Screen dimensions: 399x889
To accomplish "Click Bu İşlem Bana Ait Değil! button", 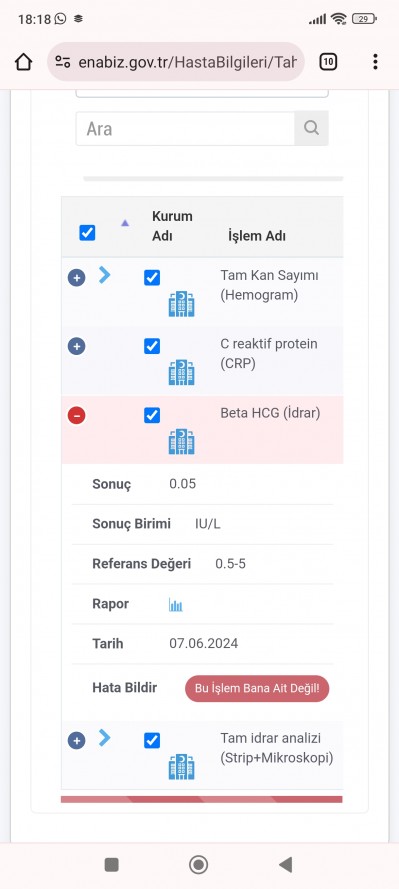I will [x=257, y=689].
